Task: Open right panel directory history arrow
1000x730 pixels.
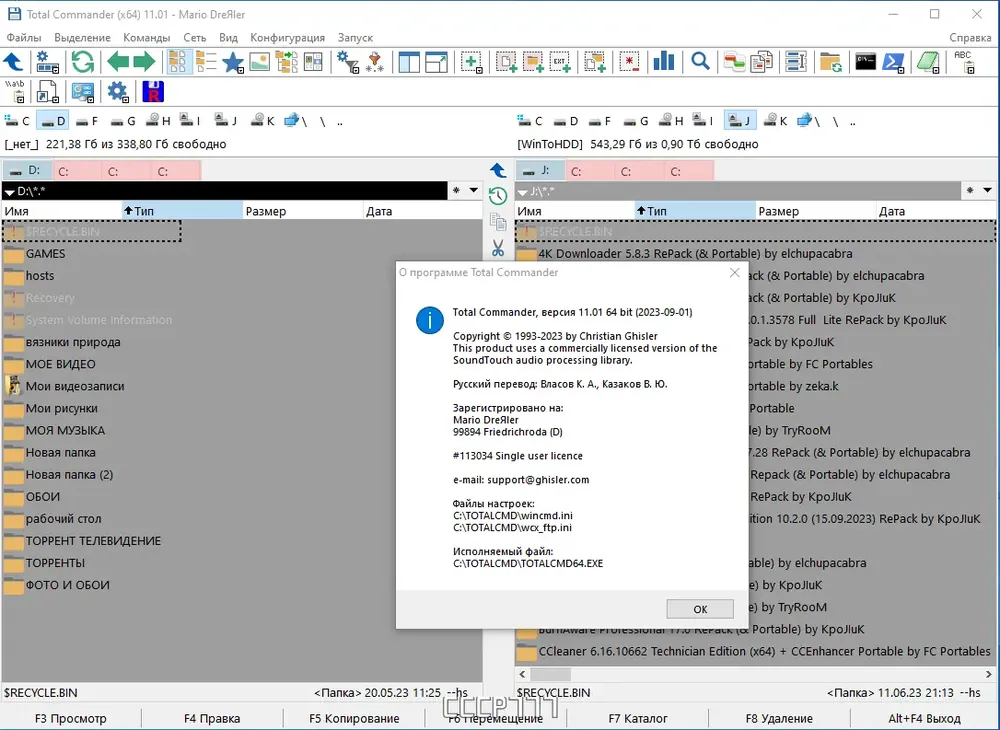Action: 987,190
